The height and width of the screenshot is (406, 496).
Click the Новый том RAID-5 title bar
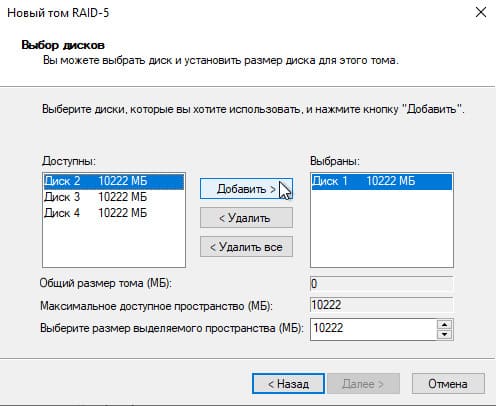tap(233, 13)
